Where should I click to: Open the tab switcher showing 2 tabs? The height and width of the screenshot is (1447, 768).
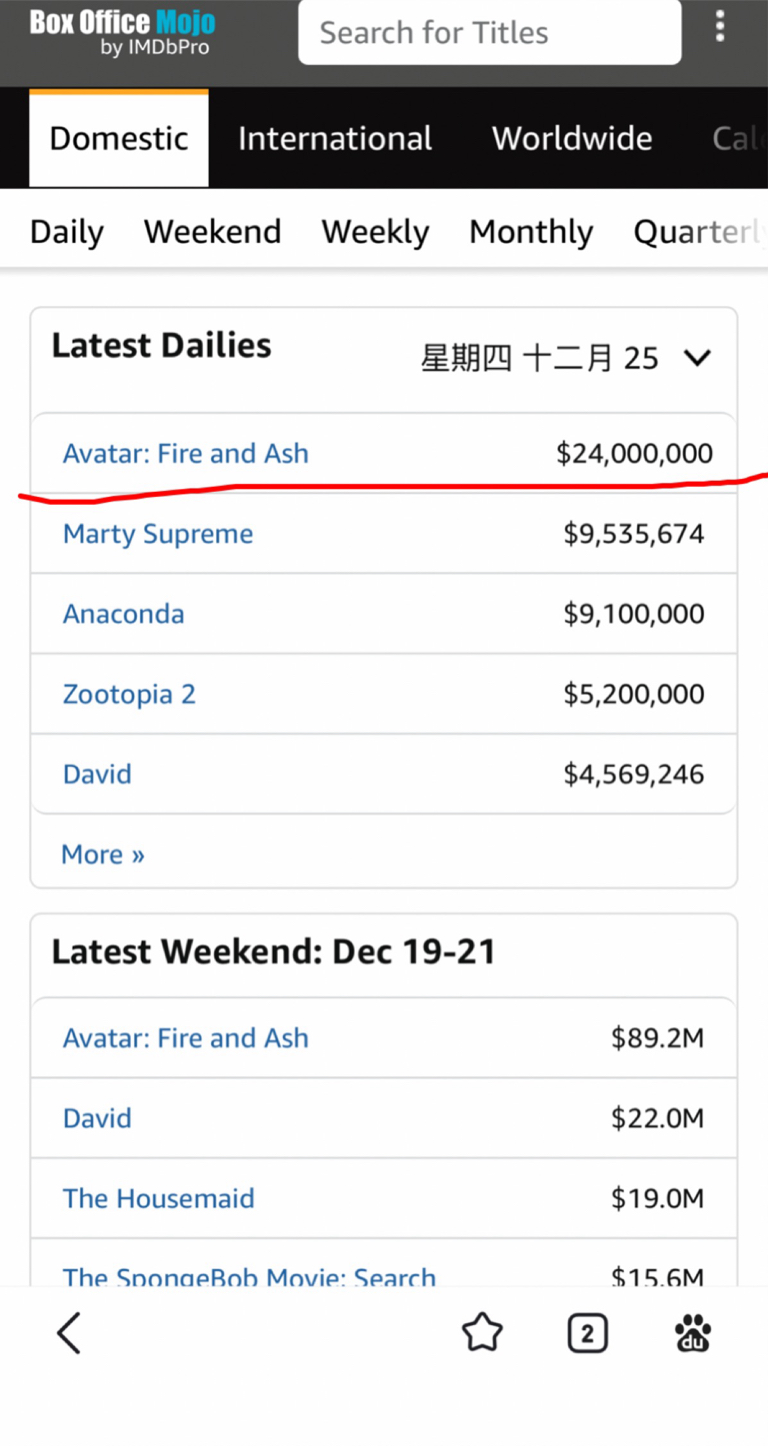coord(587,1333)
